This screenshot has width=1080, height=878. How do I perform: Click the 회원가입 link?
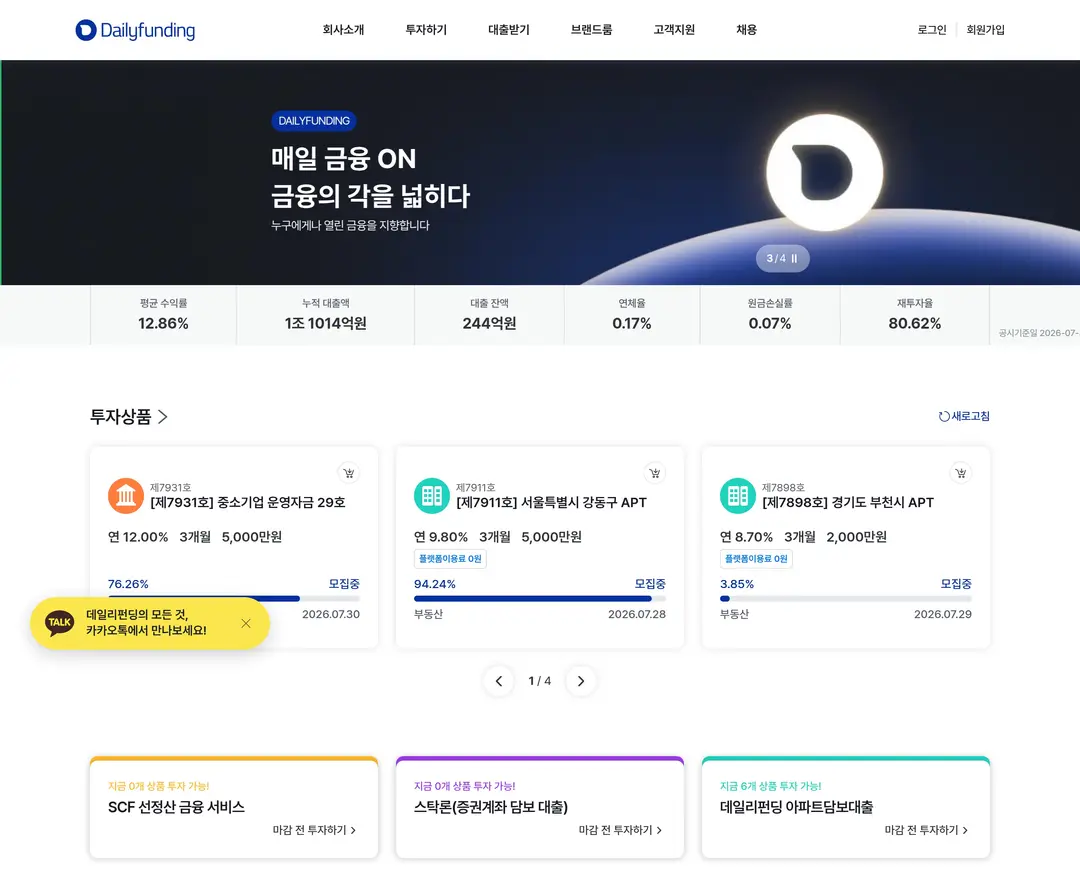(x=985, y=30)
